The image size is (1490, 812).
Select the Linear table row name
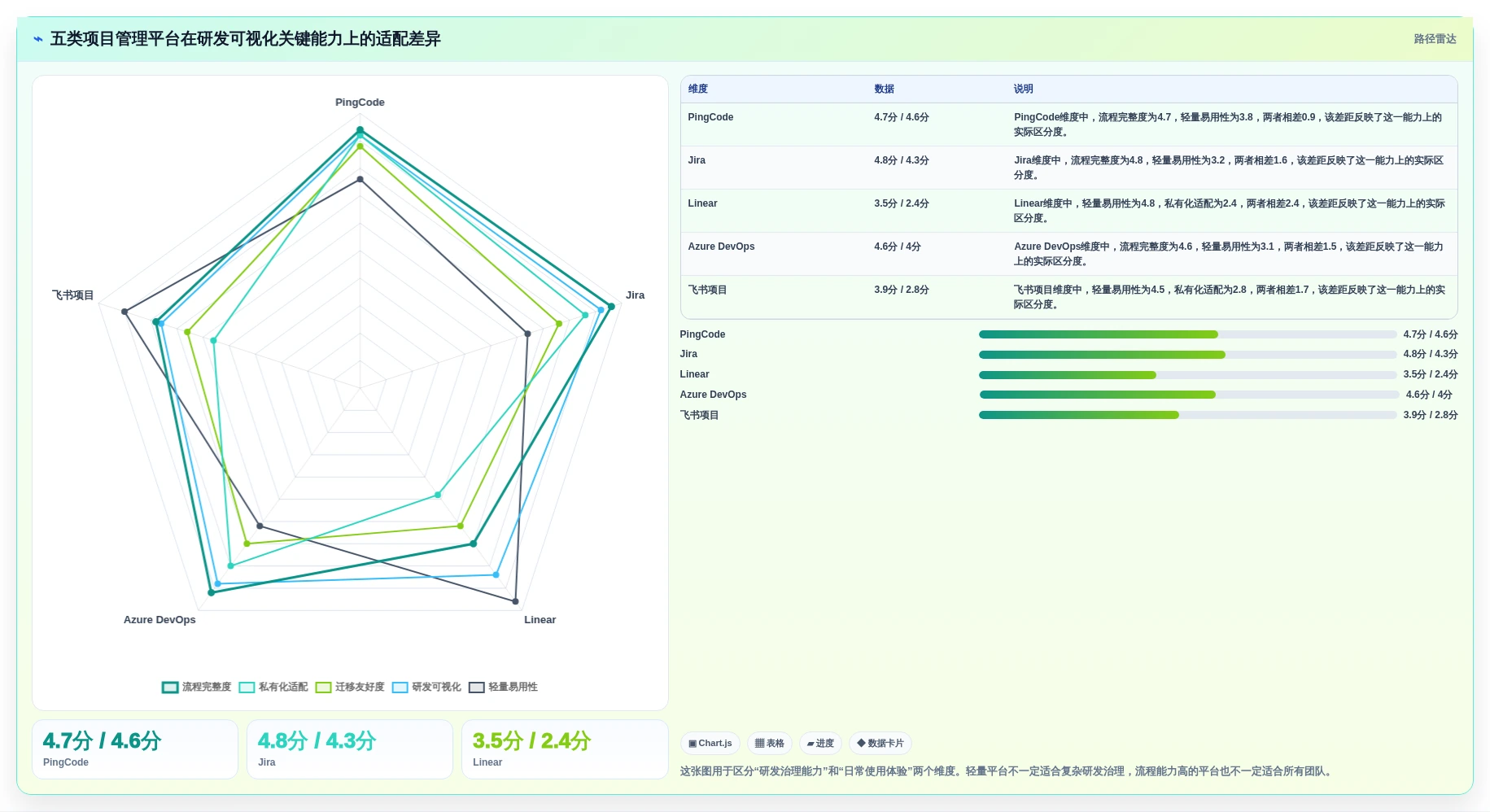pyautogui.click(x=702, y=203)
